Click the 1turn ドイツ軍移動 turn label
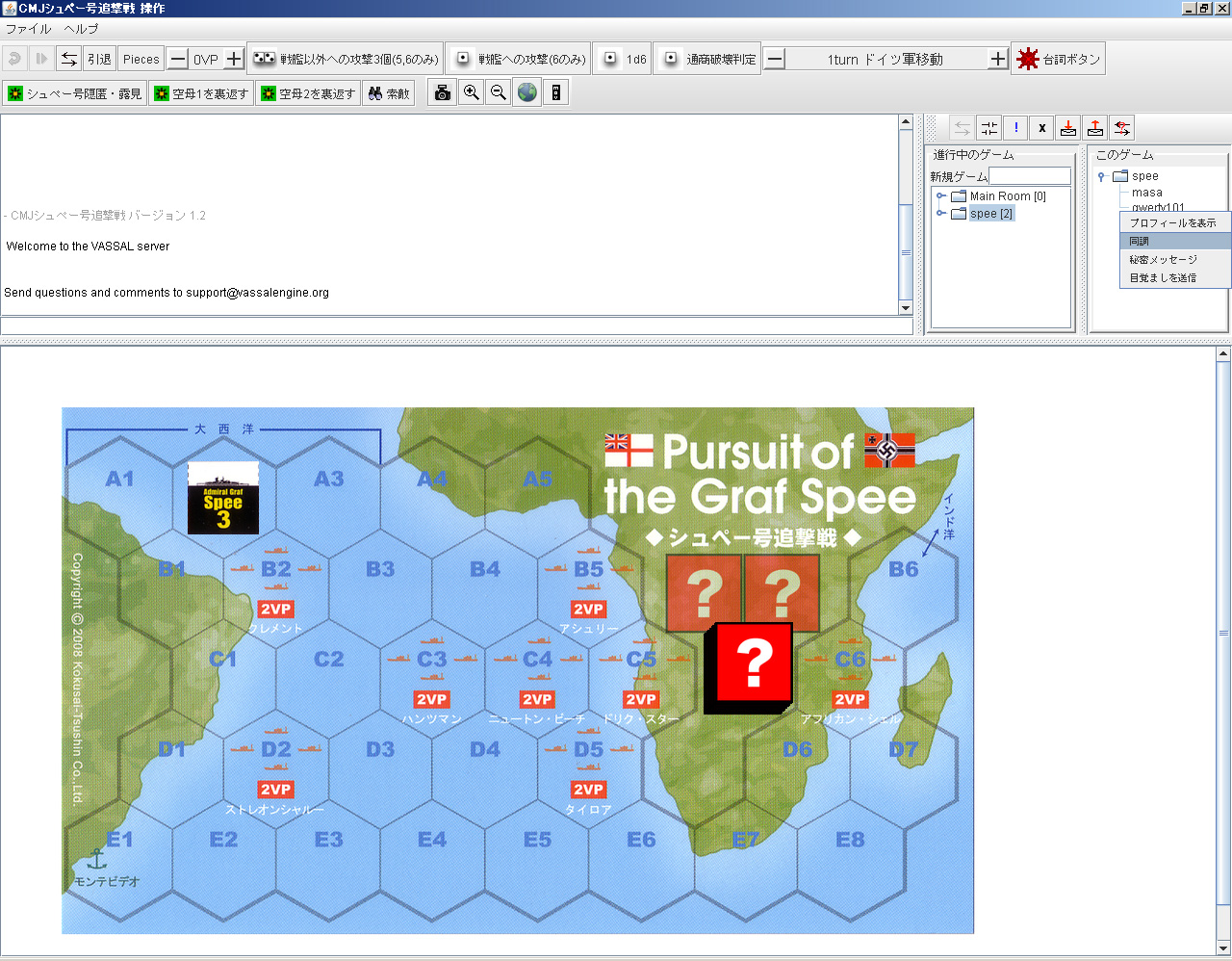 pos(885,59)
